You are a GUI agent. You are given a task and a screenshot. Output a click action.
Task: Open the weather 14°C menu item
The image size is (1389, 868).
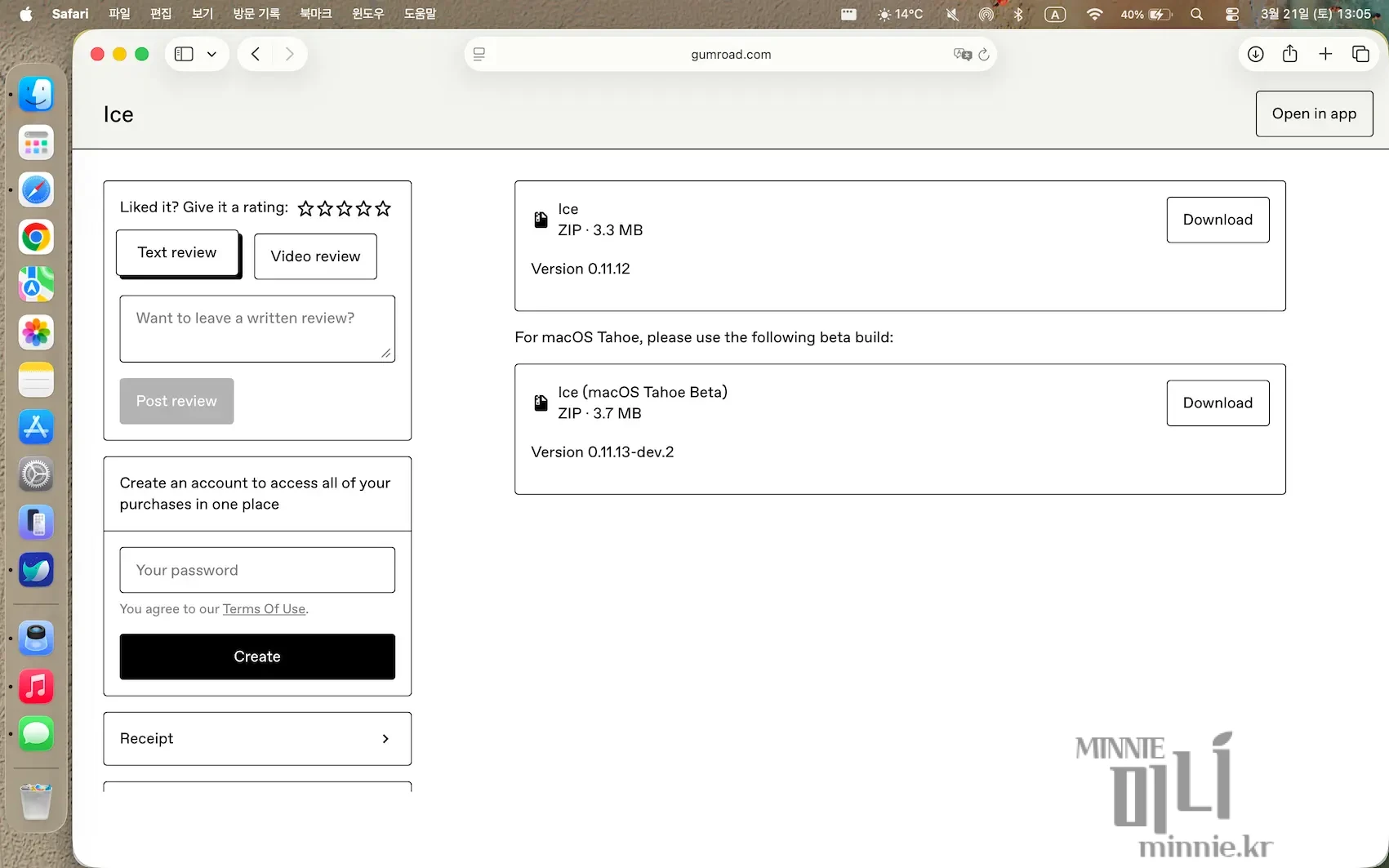[x=899, y=14]
